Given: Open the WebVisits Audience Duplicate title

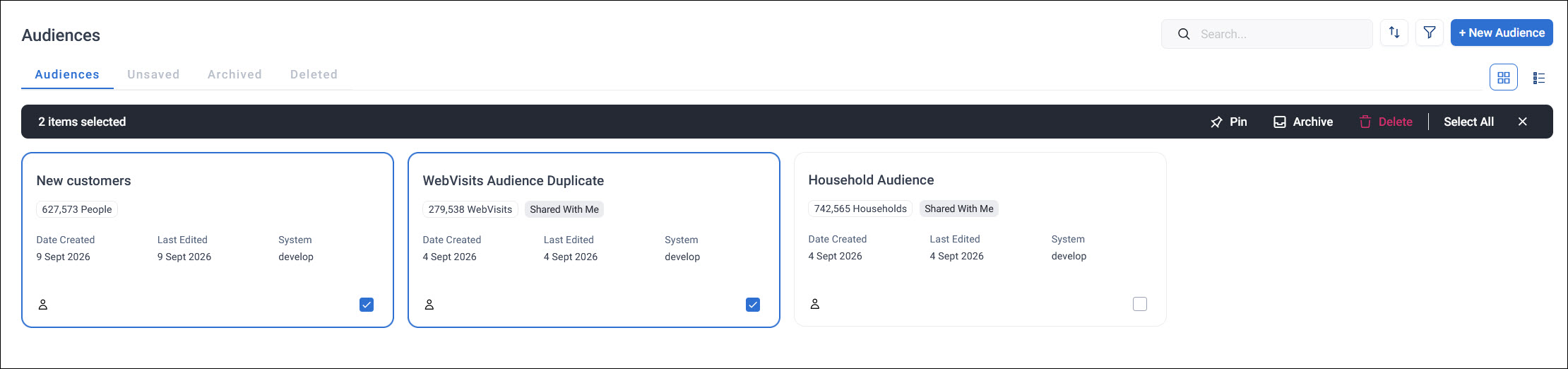Looking at the screenshot, I should pyautogui.click(x=513, y=180).
